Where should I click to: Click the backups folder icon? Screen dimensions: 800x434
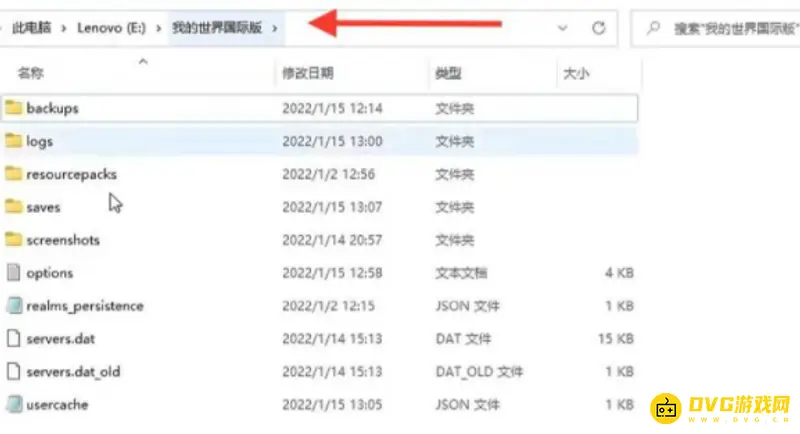click(x=13, y=108)
